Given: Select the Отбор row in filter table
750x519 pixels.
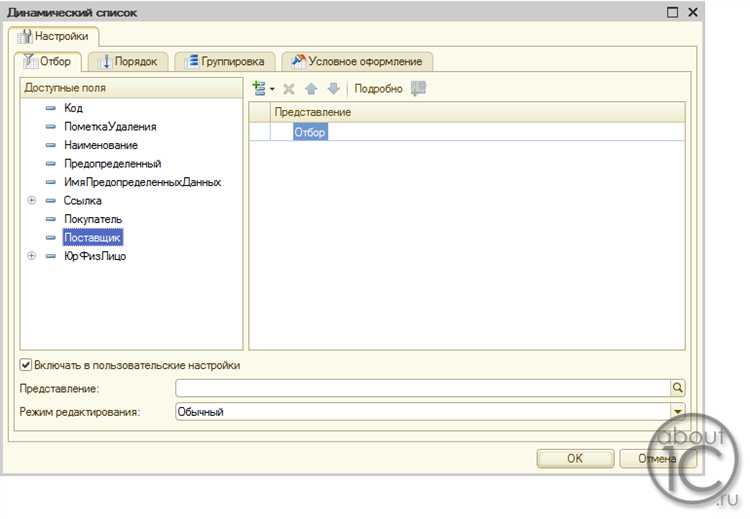Looking at the screenshot, I should click(x=467, y=132).
